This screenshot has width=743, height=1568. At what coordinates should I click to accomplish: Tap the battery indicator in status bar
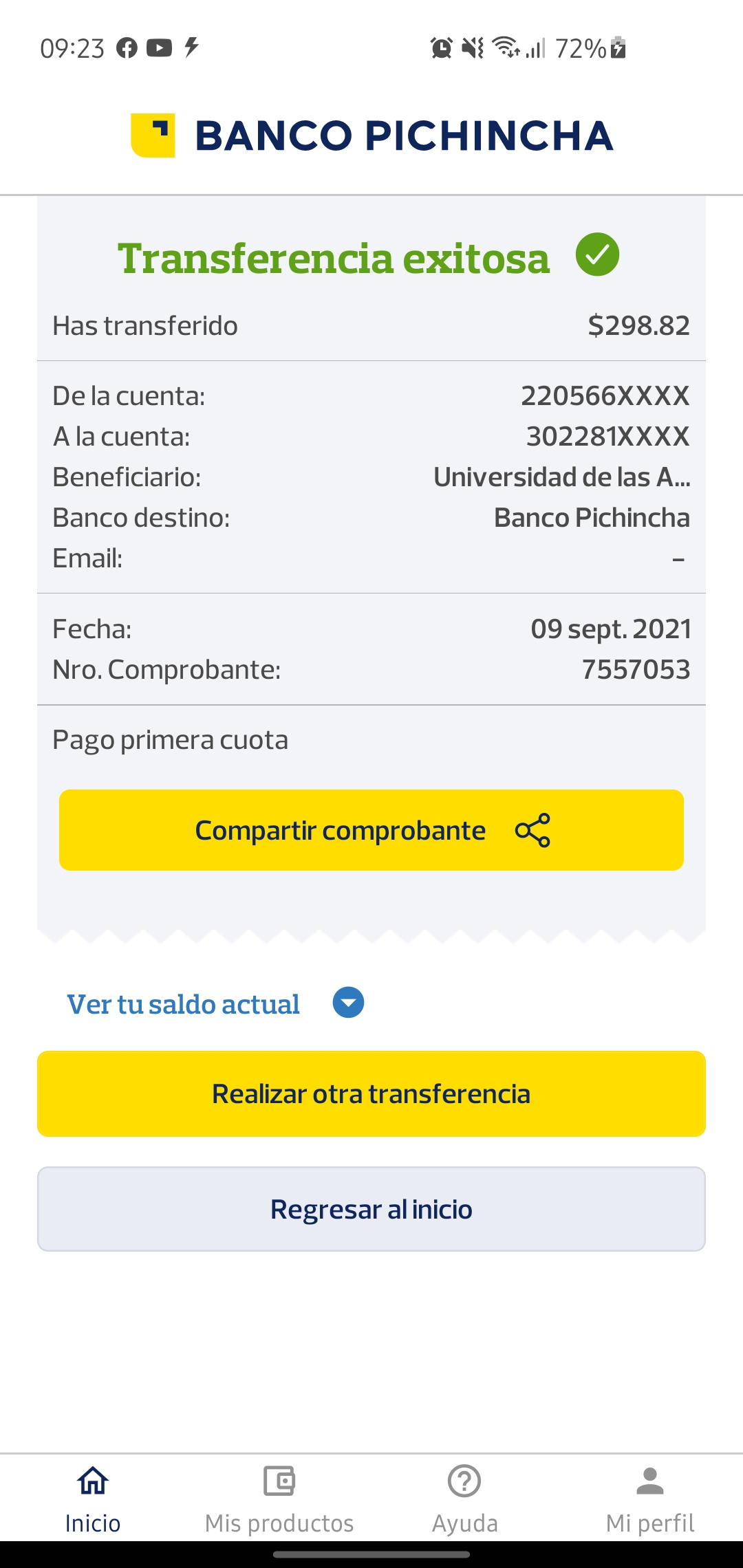pyautogui.click(x=618, y=48)
